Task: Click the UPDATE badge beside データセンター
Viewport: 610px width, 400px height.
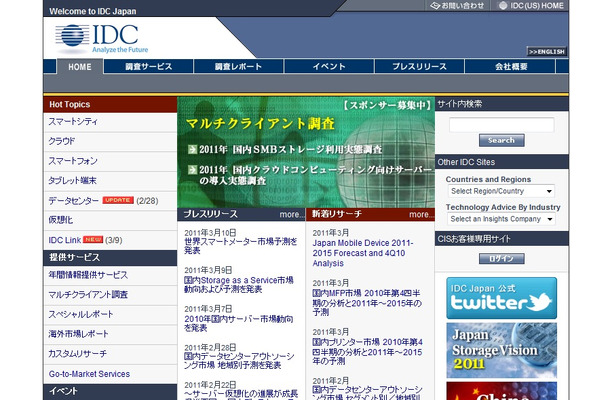Action: (x=118, y=200)
